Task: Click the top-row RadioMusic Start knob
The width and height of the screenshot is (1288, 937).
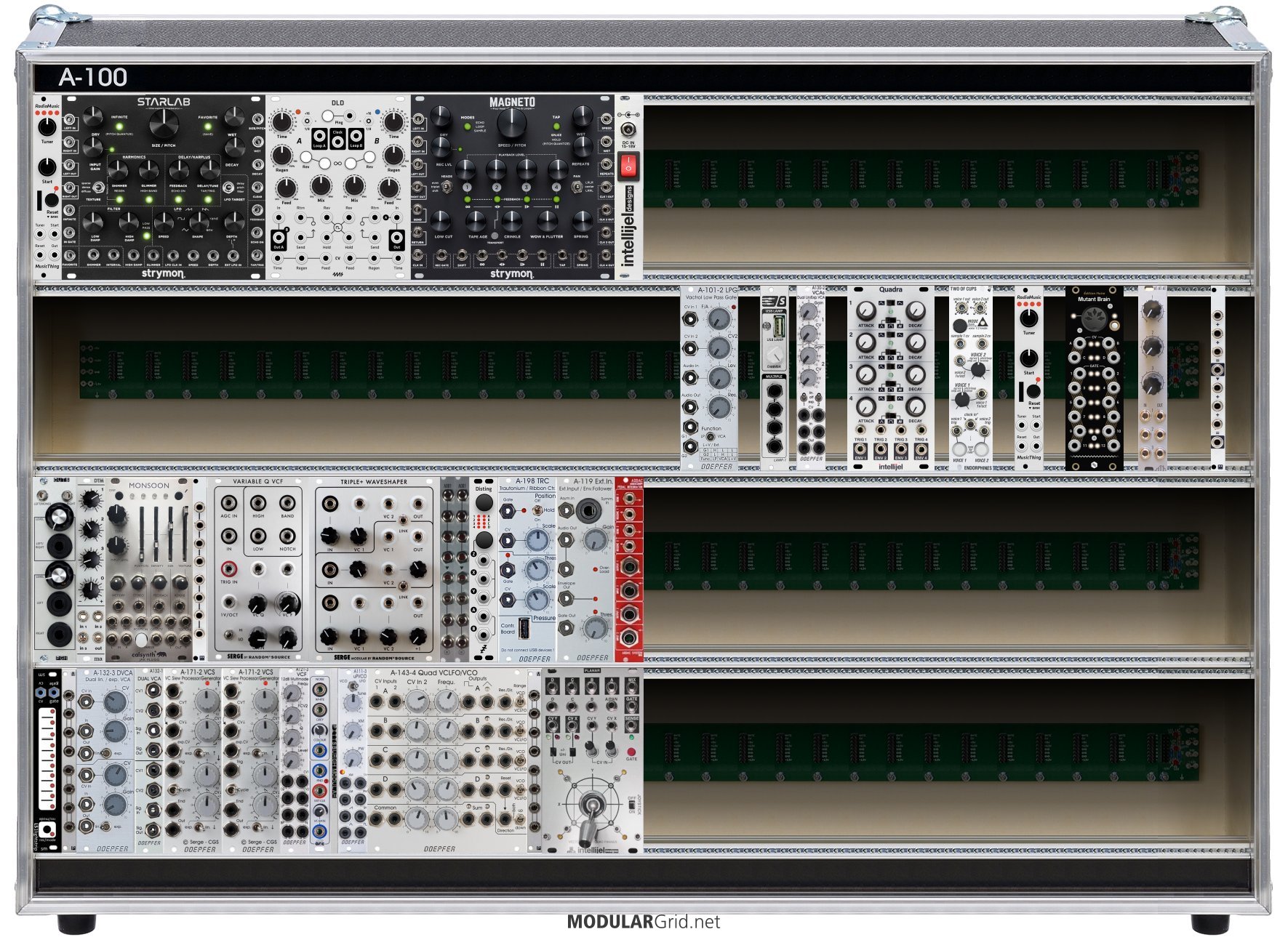Action: (x=47, y=167)
